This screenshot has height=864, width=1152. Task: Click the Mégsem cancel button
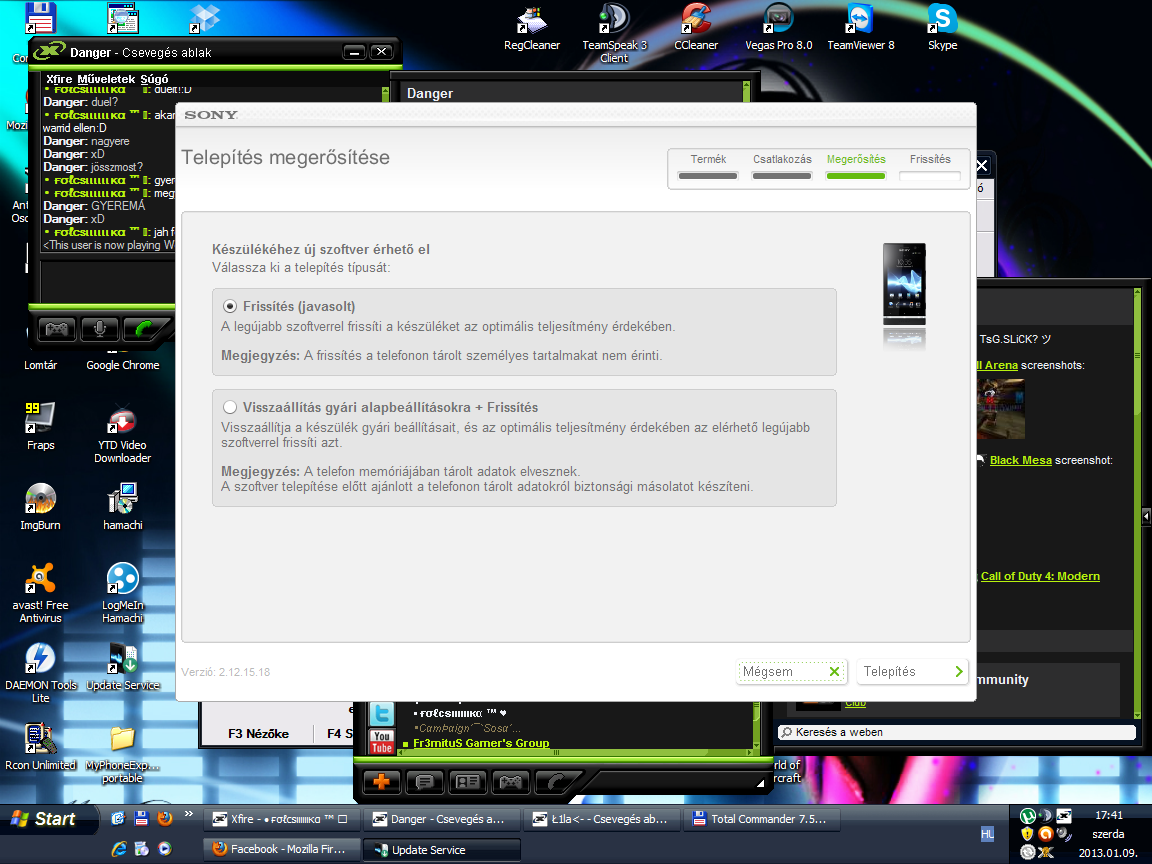(x=791, y=672)
